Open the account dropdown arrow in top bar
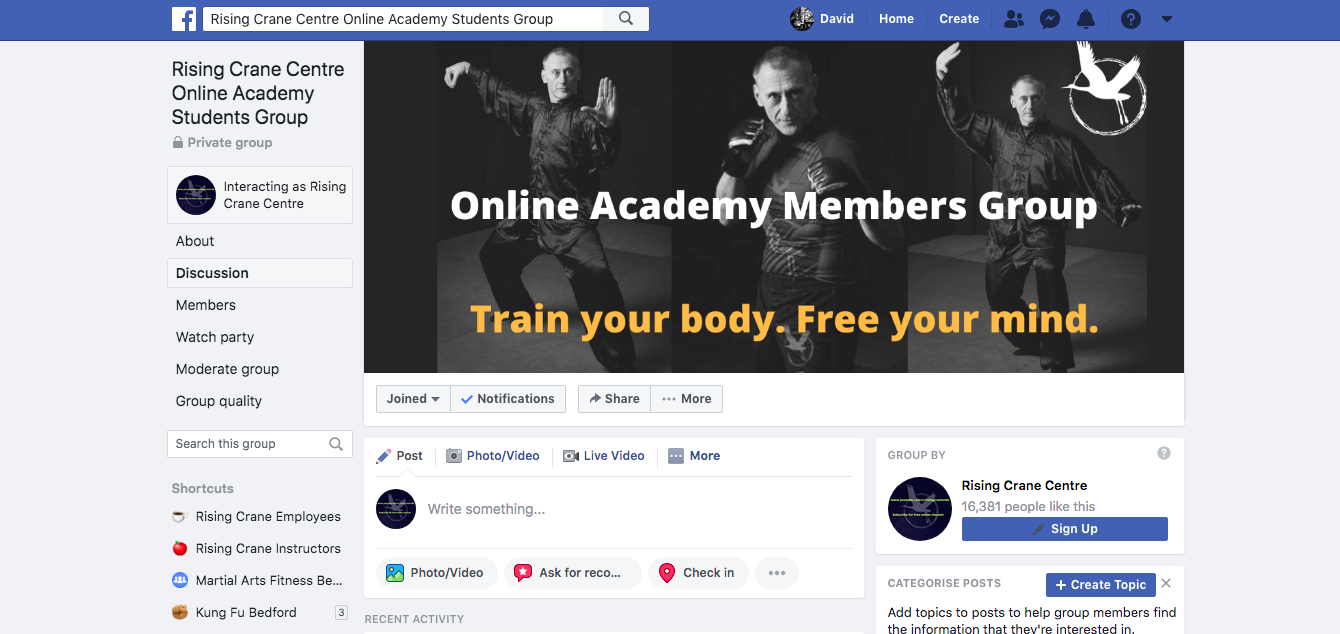 coord(1166,19)
